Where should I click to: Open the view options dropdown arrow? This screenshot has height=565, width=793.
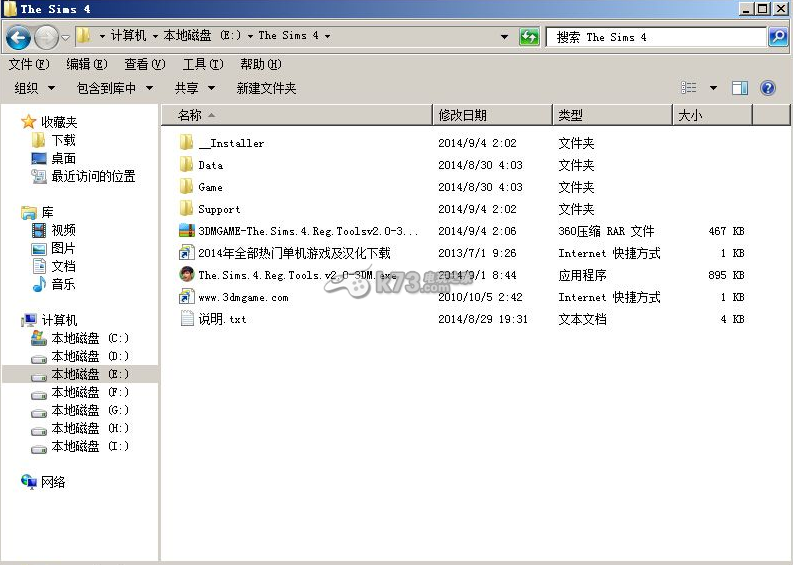point(713,88)
